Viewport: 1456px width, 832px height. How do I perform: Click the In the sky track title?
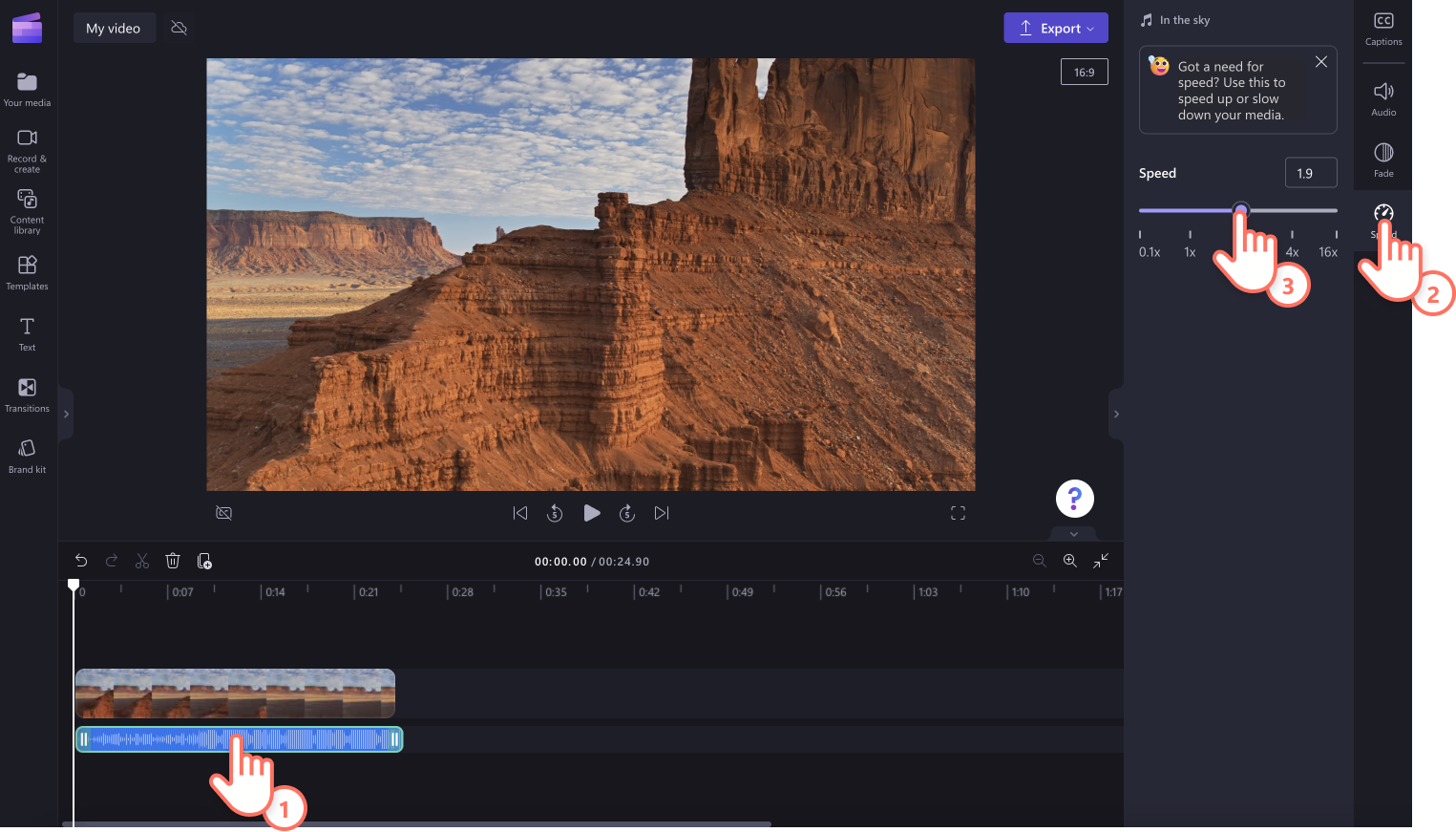1185,20
